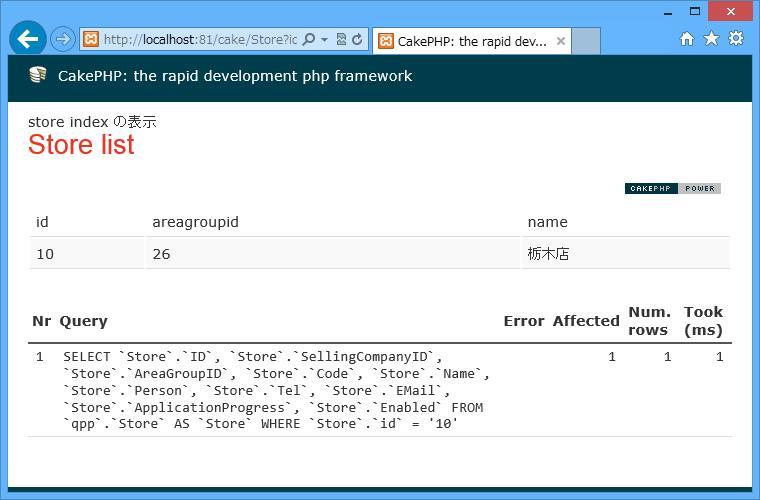Viewport: 760px width, 500px height.
Task: Expand the address bar autocomplete dropdown arrow
Action: (x=324, y=40)
